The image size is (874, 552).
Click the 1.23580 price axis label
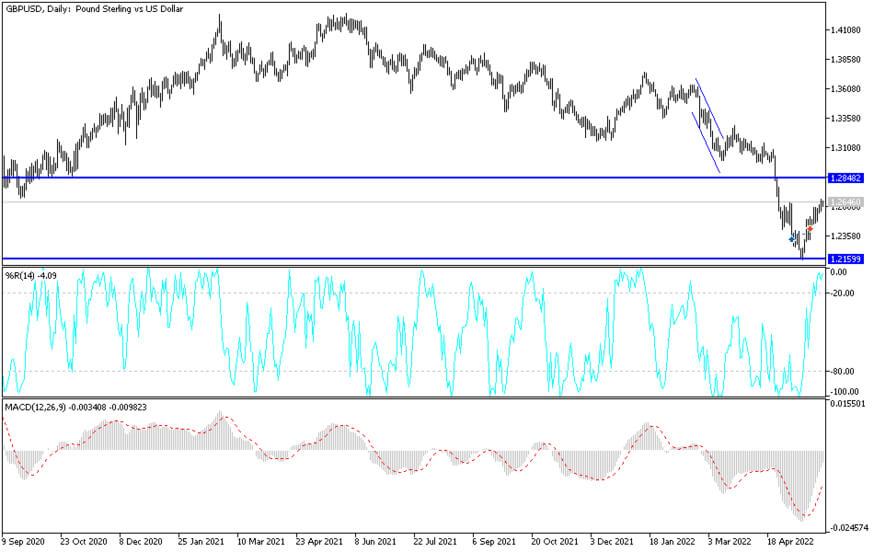click(x=846, y=236)
